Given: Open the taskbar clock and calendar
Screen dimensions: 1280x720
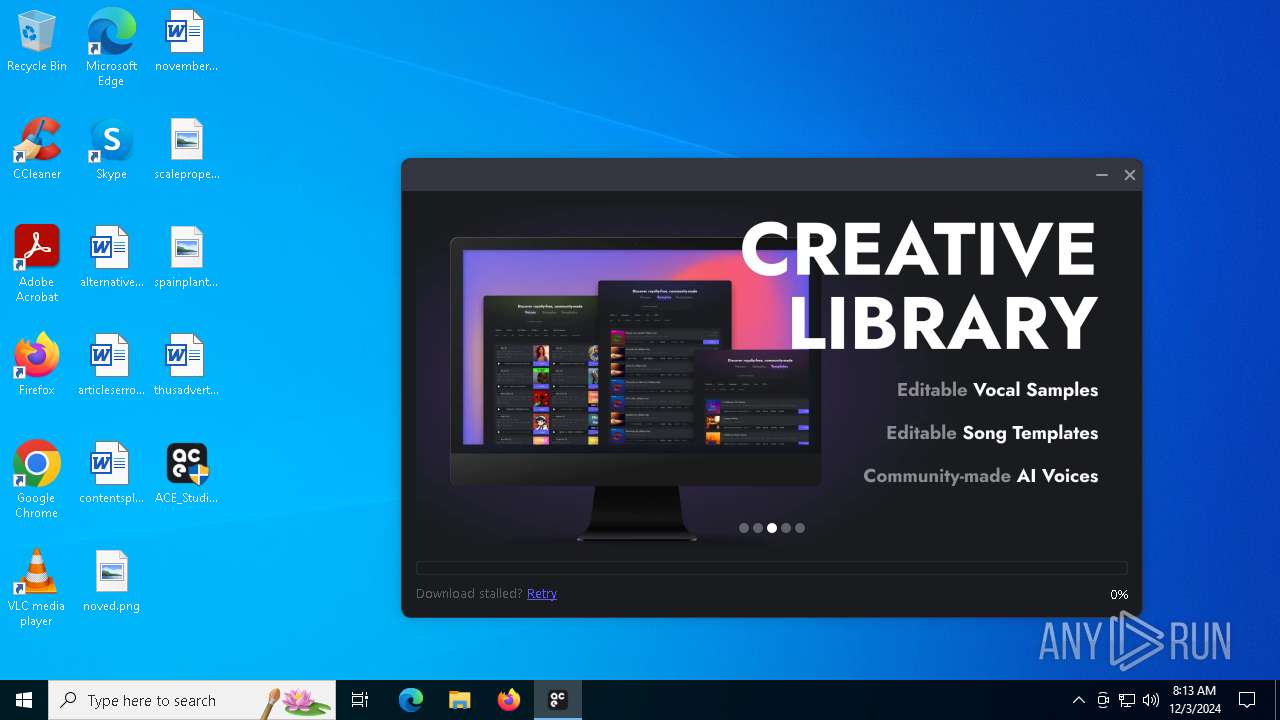Looking at the screenshot, I should pos(1195,700).
